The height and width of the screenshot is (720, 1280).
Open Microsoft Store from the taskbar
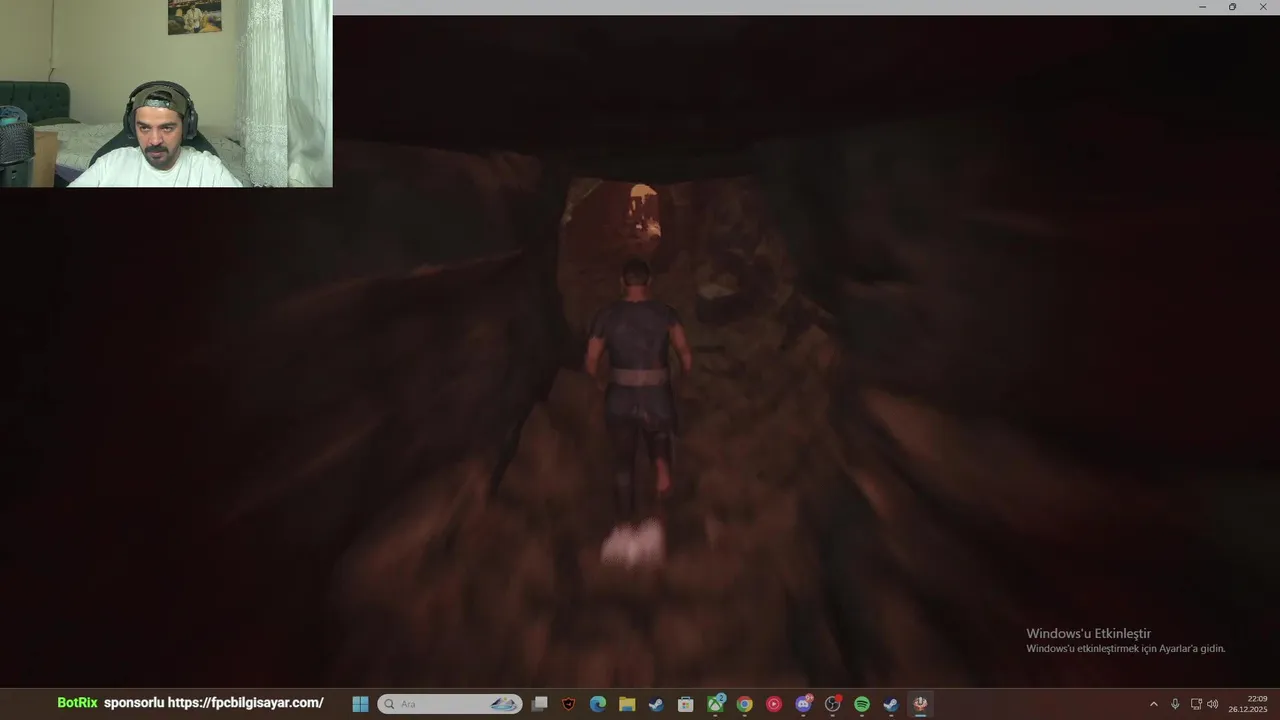686,704
